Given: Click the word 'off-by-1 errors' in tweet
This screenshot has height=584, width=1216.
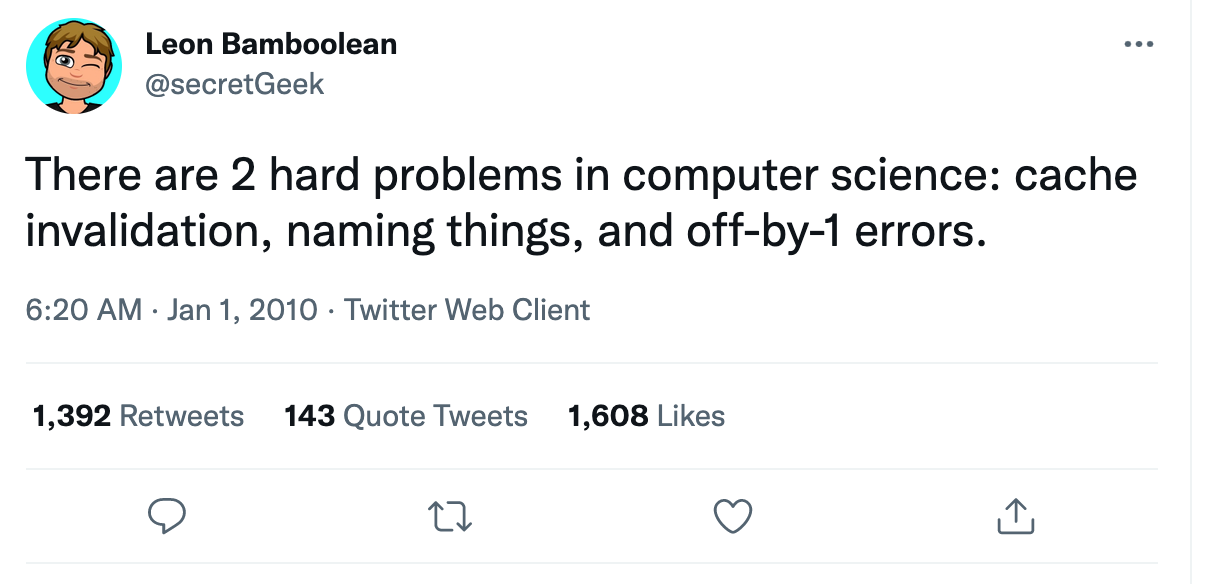Looking at the screenshot, I should click(x=828, y=231).
